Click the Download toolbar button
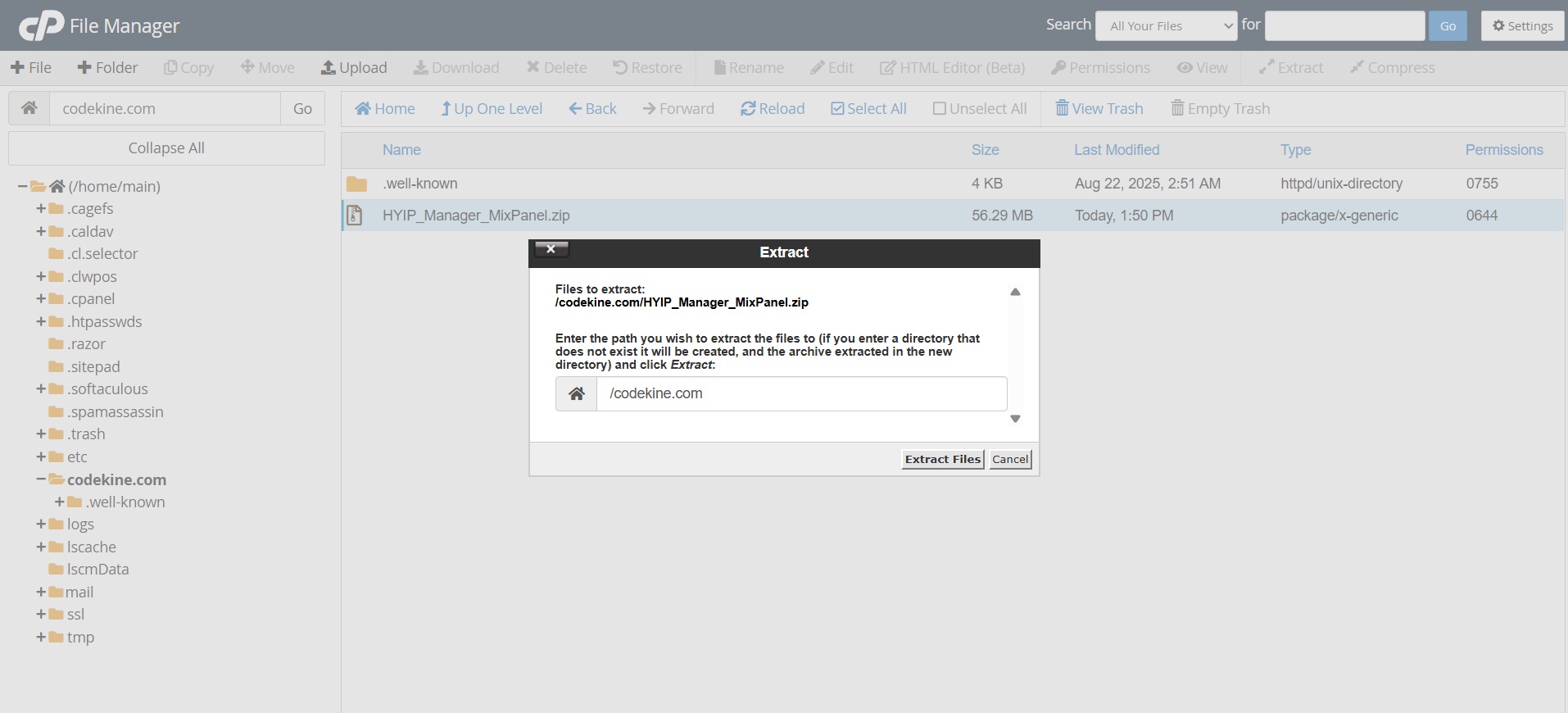 click(x=456, y=67)
